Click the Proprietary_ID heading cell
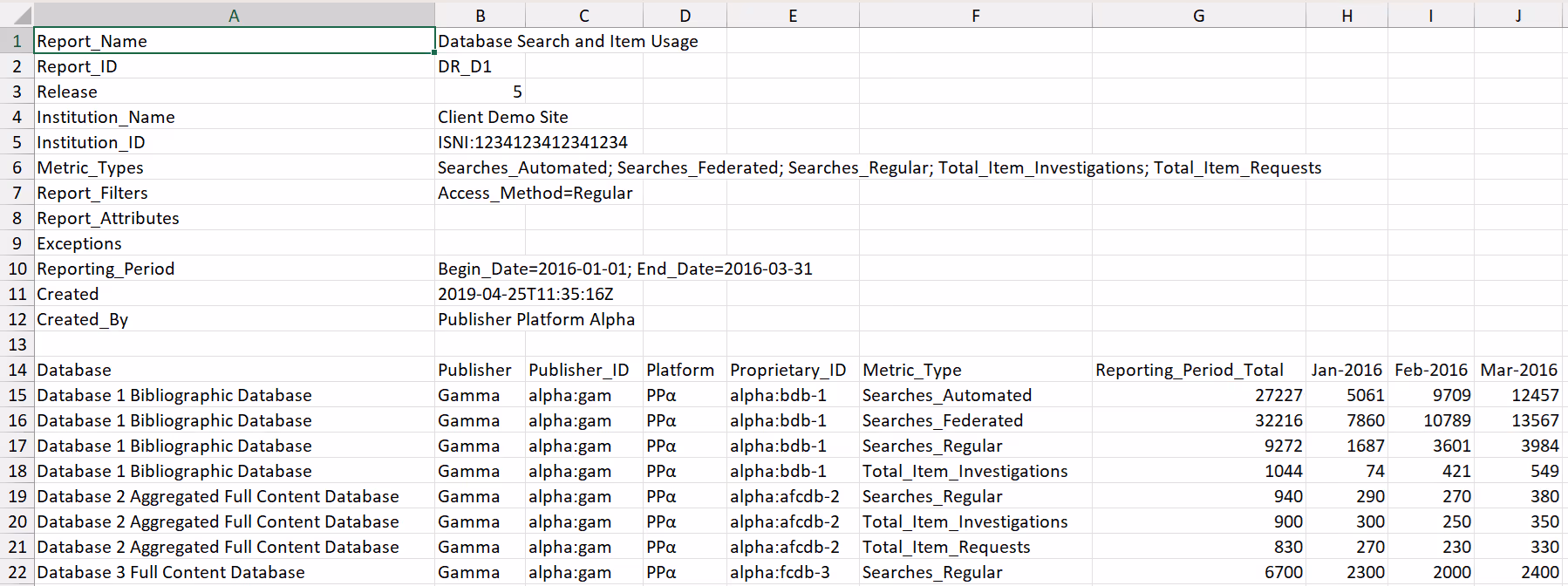Screen dimensions: 1568x586 [x=793, y=370]
